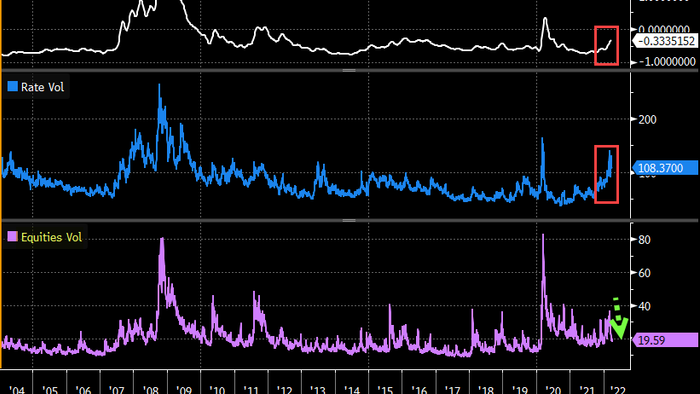
Task: Click the 40 tick on Equities Vol axis
Action: [x=644, y=306]
